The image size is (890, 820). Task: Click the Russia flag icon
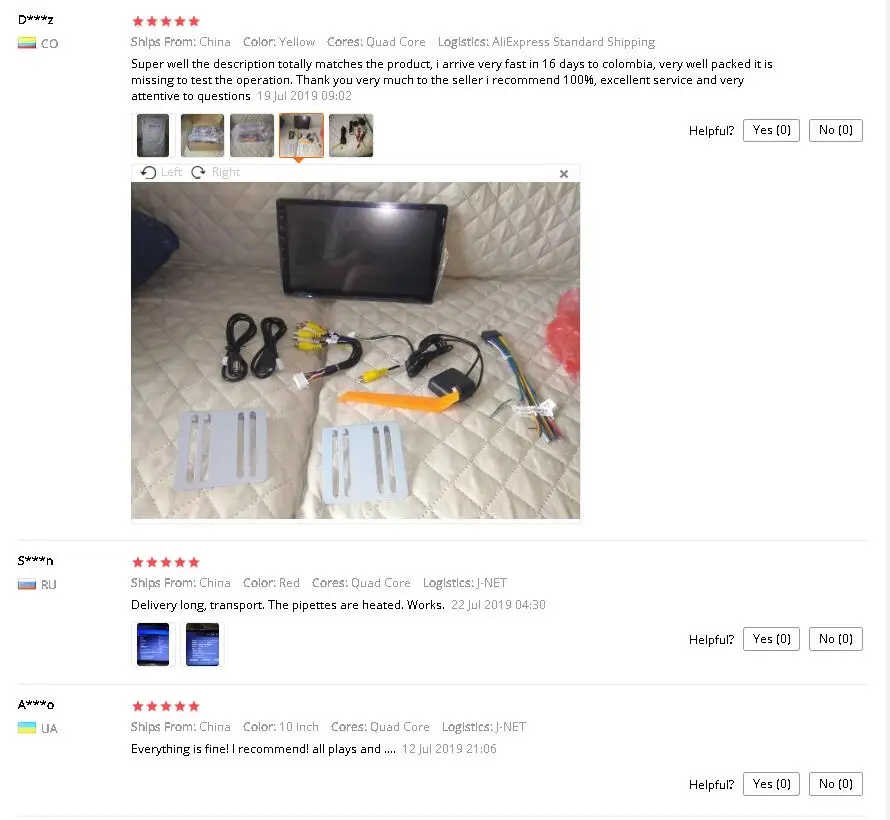(27, 584)
